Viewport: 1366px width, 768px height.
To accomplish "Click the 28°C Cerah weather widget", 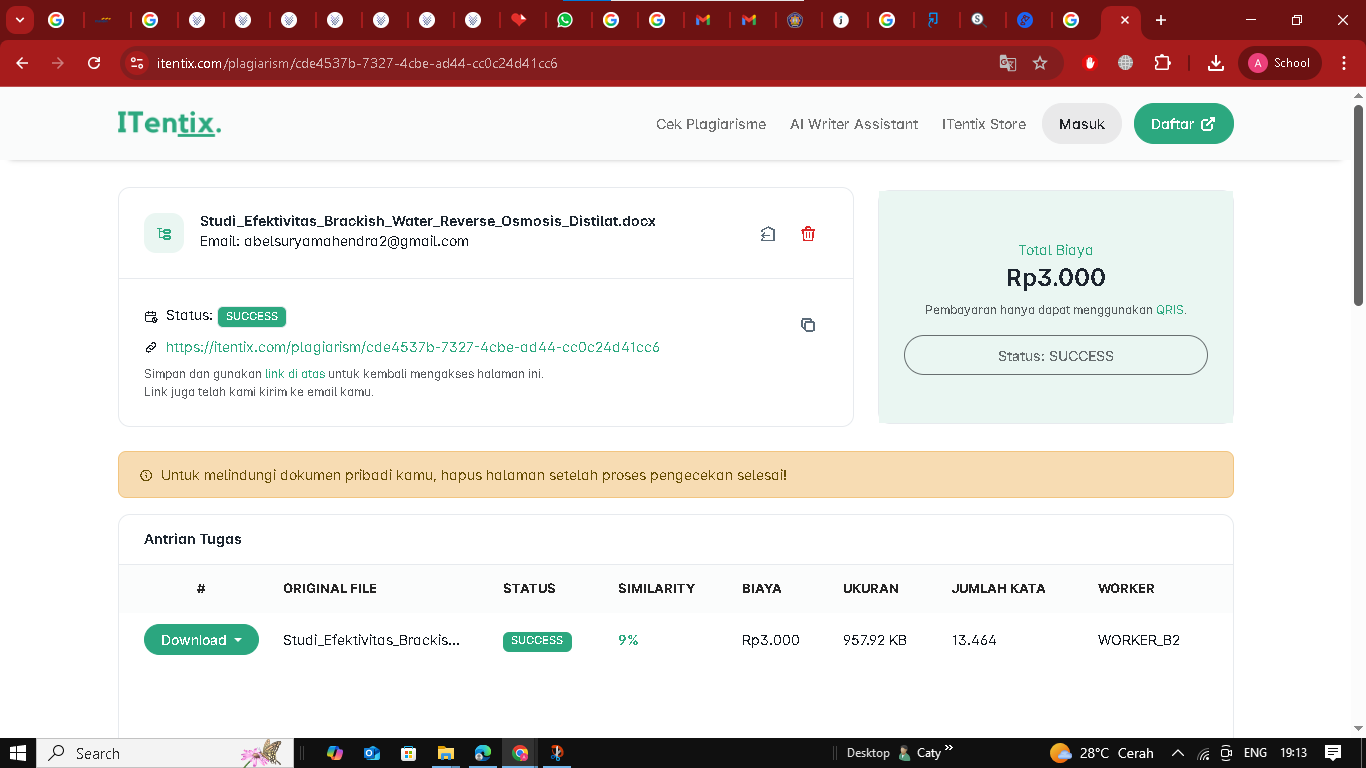I will point(1102,753).
